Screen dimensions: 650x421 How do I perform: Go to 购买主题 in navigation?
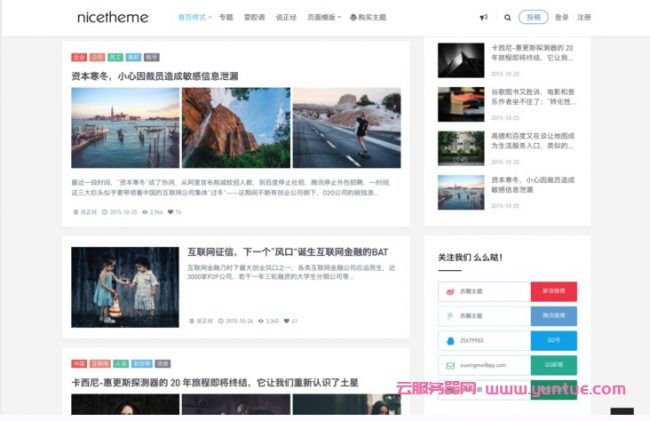tap(368, 17)
